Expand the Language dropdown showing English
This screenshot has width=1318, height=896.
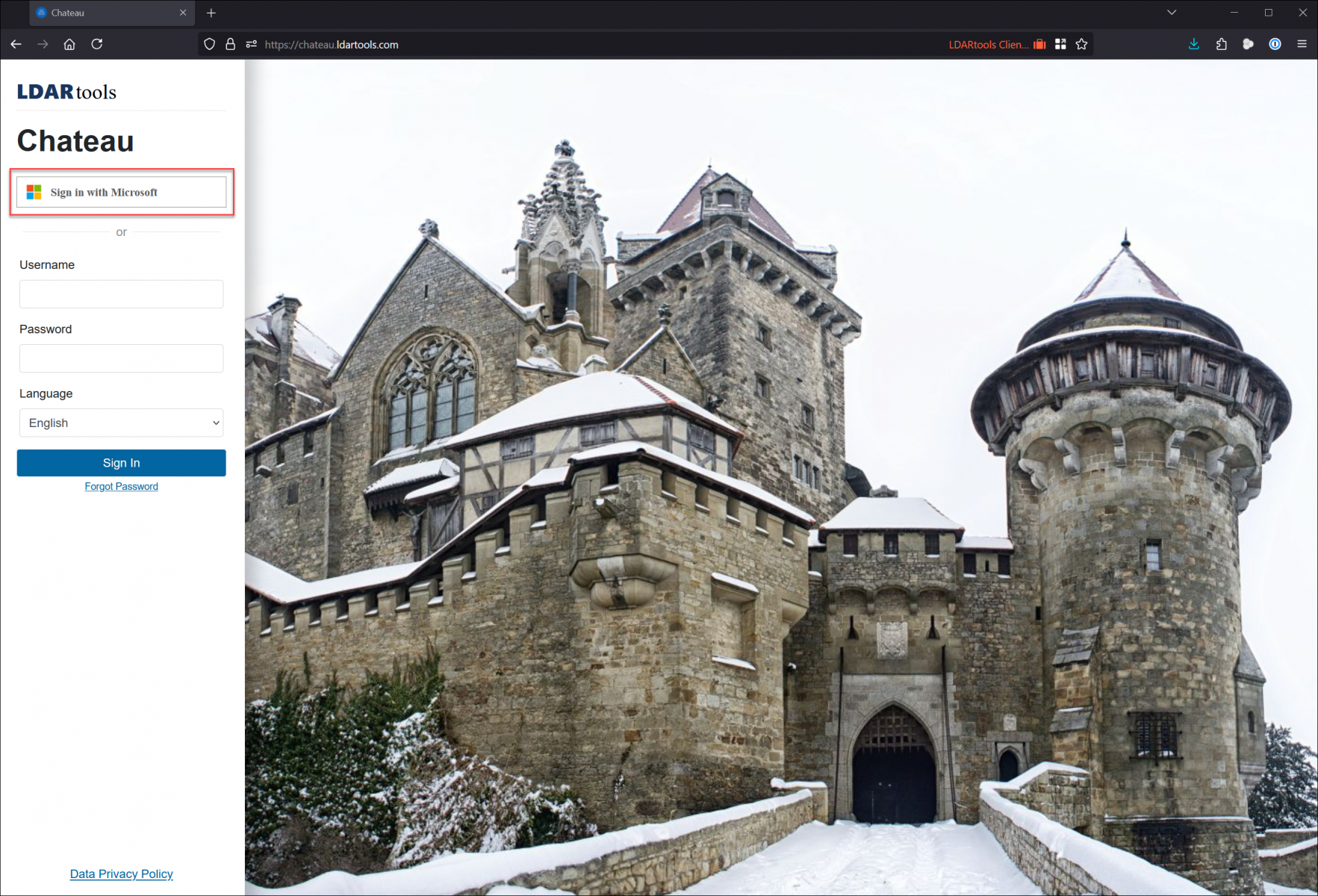122,423
